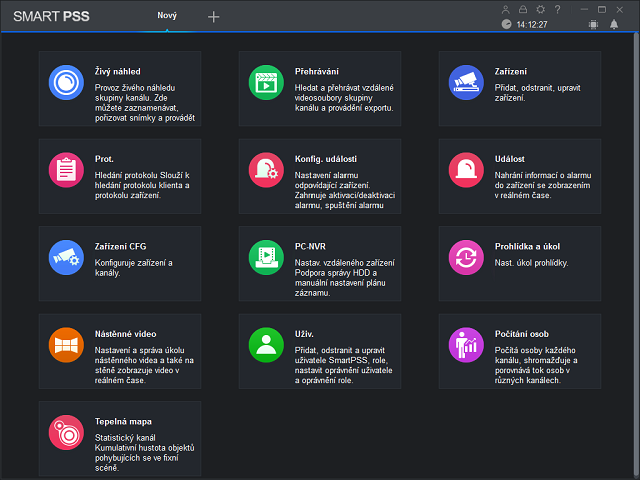This screenshot has height=480, width=640.
Task: Click the Prot. title text
Action: pos(104,159)
